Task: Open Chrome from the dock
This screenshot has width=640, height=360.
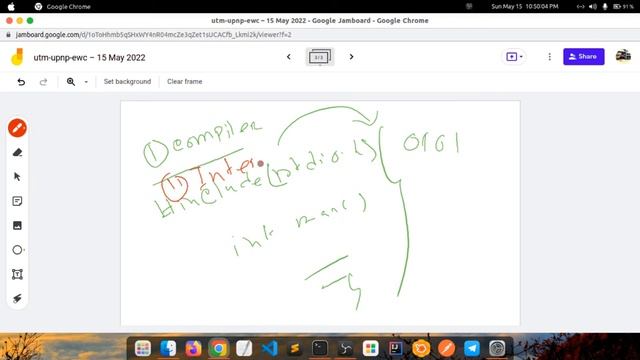Action: coord(219,348)
